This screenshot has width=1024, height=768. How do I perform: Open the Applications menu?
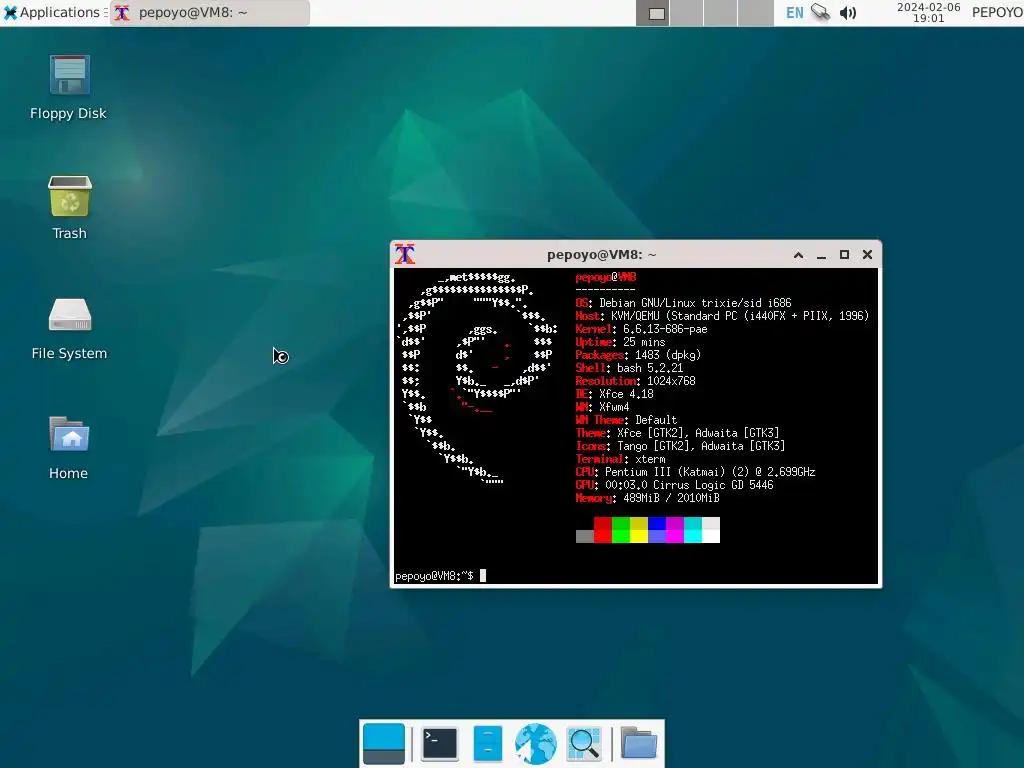(54, 12)
